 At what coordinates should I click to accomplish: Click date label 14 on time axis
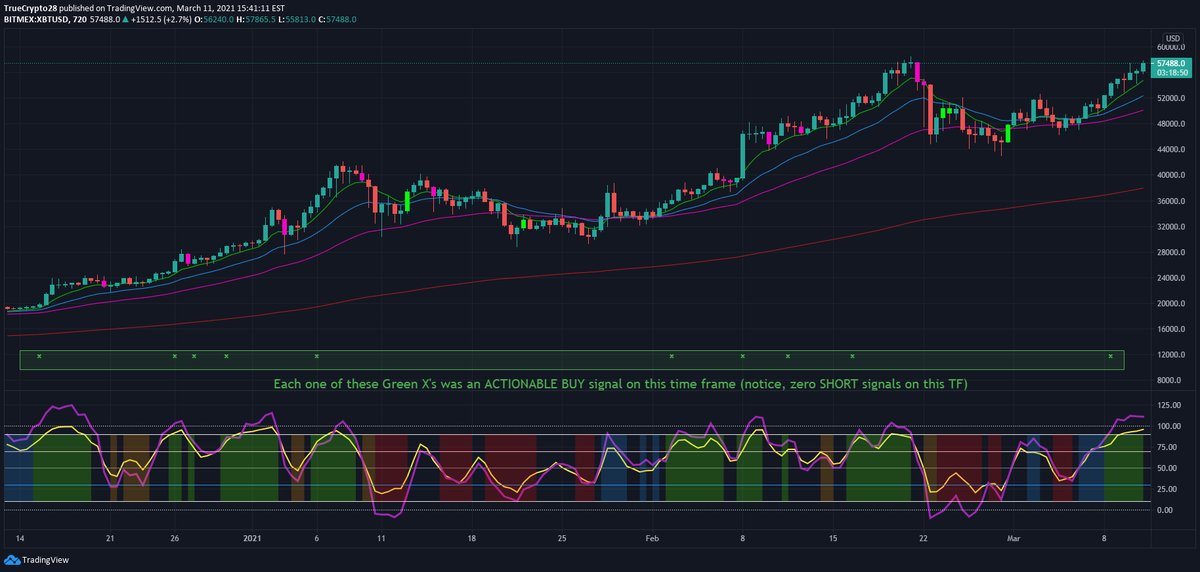pos(21,537)
